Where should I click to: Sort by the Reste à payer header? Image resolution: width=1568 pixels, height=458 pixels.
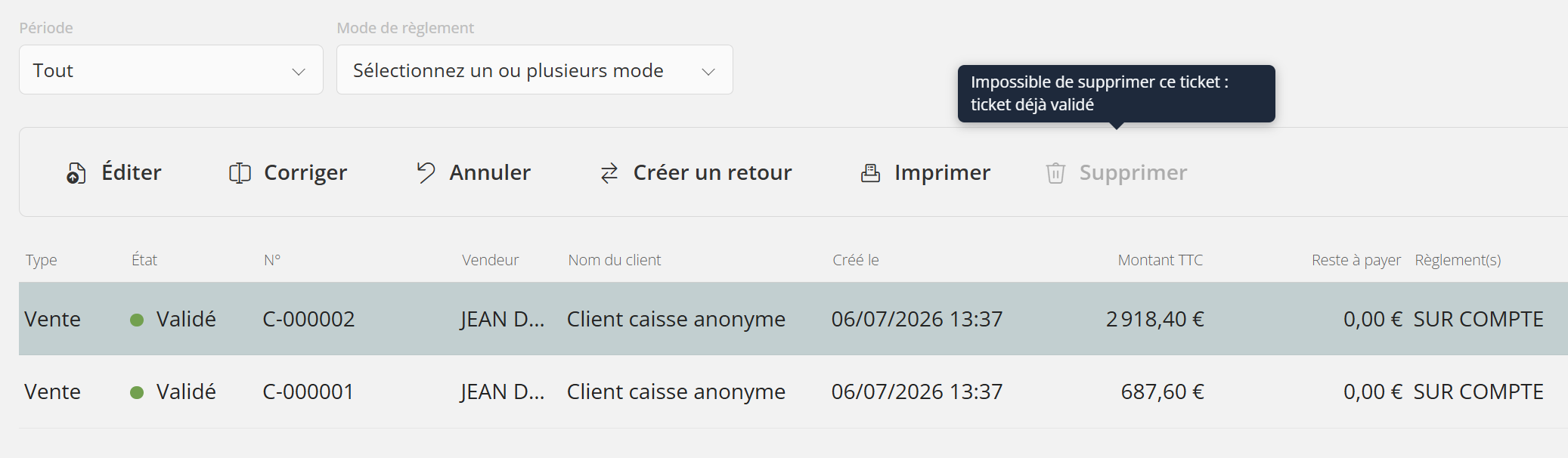pos(1356,260)
